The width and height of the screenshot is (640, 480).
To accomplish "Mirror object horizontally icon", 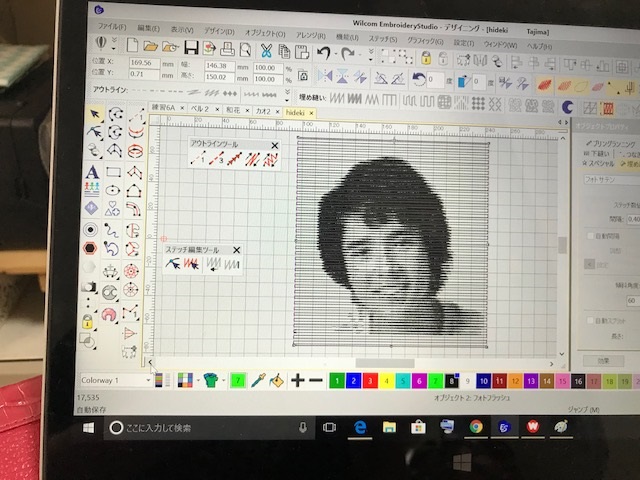I will tap(325, 76).
